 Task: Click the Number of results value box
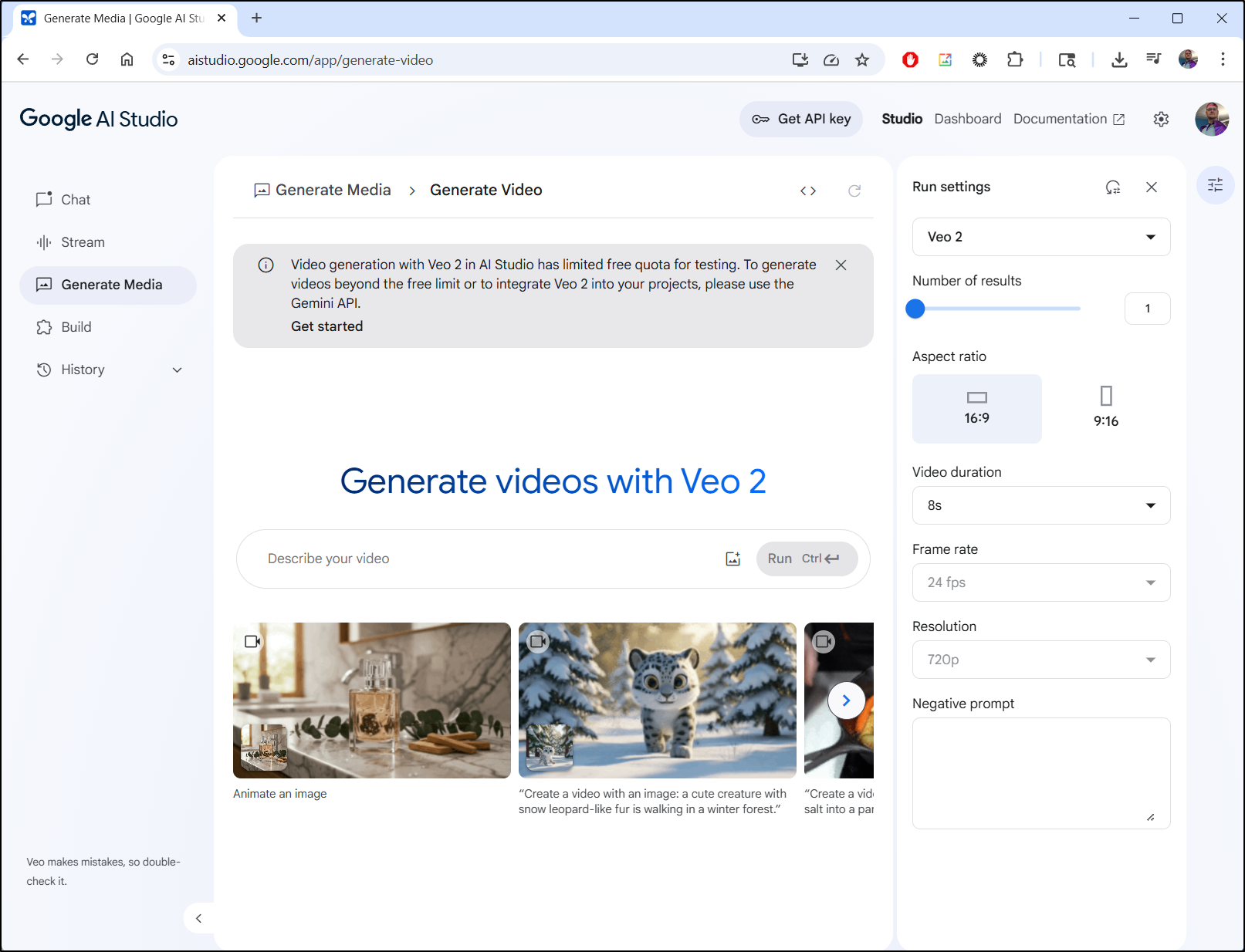click(x=1148, y=309)
